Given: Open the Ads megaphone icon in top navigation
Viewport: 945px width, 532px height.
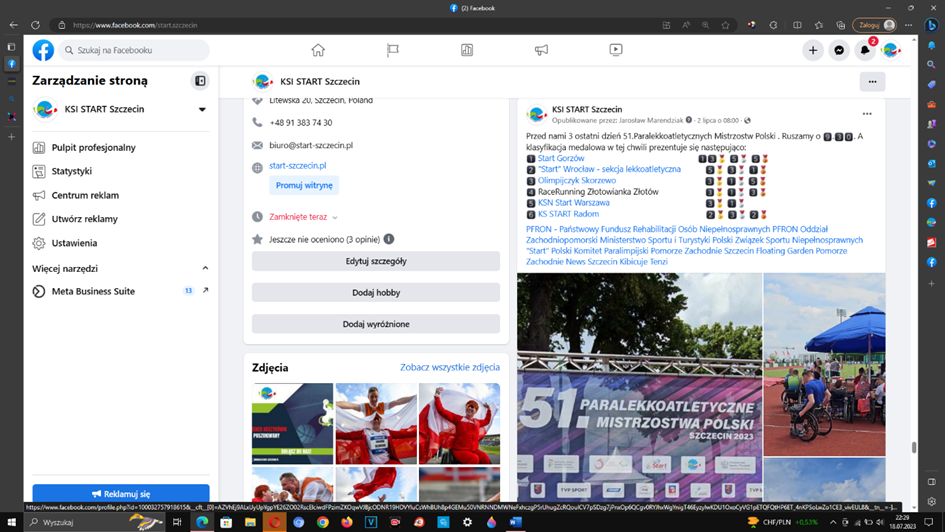Looking at the screenshot, I should [541, 50].
